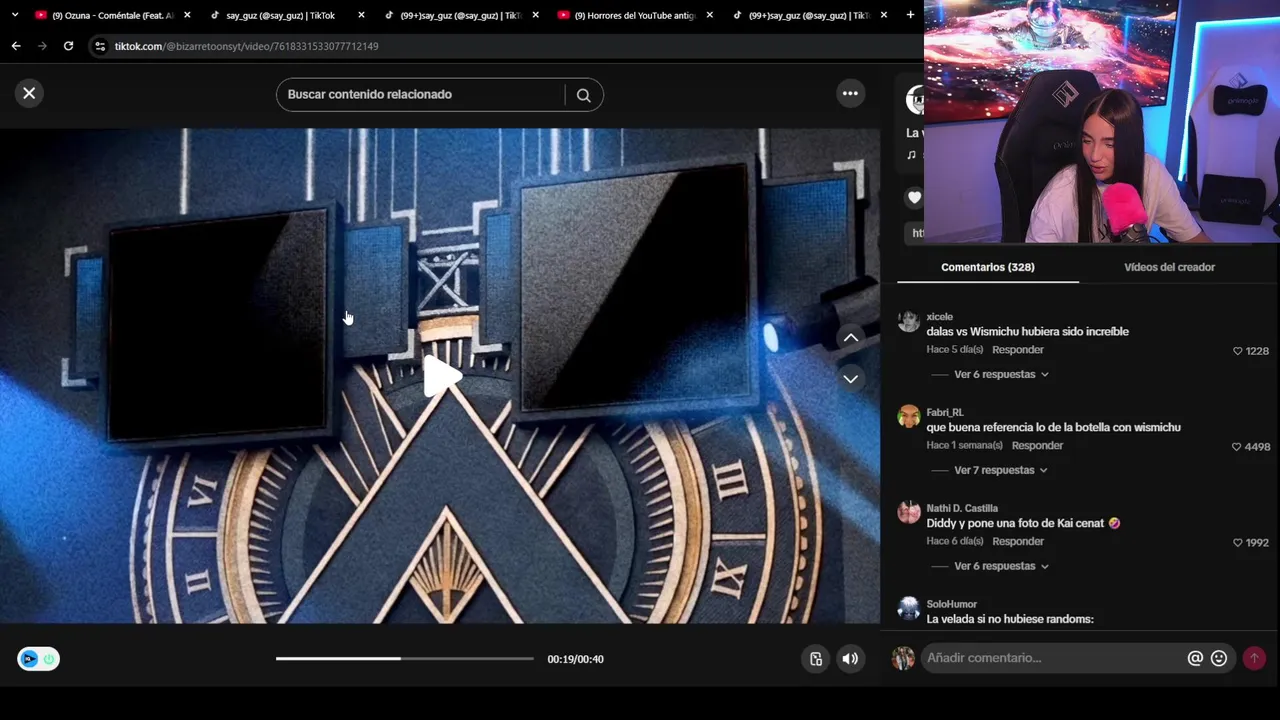
Task: Expand 'Ver 7 respuestas' under Fabri_RL's comment
Action: pyautogui.click(x=1001, y=470)
